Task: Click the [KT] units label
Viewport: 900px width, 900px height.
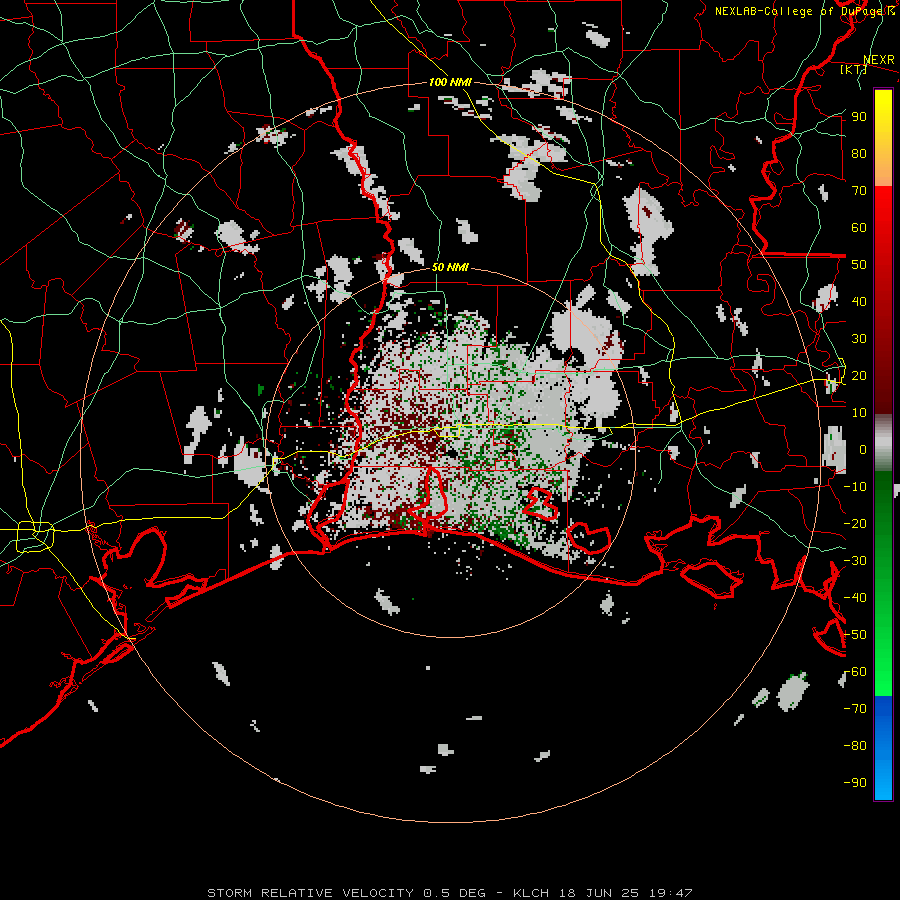Action: [x=854, y=70]
